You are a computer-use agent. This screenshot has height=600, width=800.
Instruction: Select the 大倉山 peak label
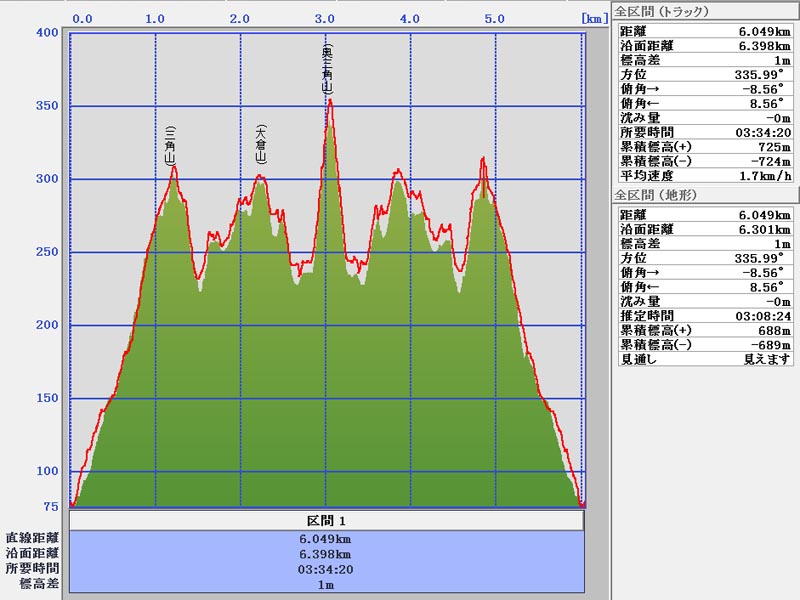(260, 144)
